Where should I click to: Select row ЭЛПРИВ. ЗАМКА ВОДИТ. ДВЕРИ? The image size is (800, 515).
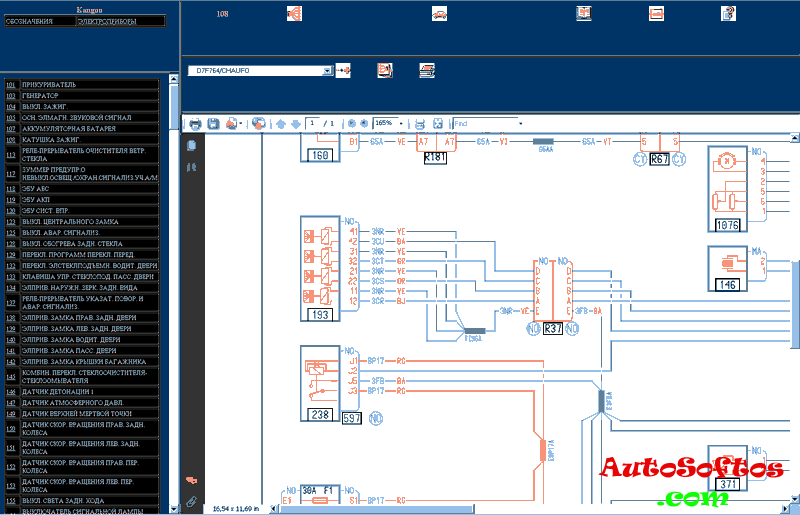pos(82,339)
